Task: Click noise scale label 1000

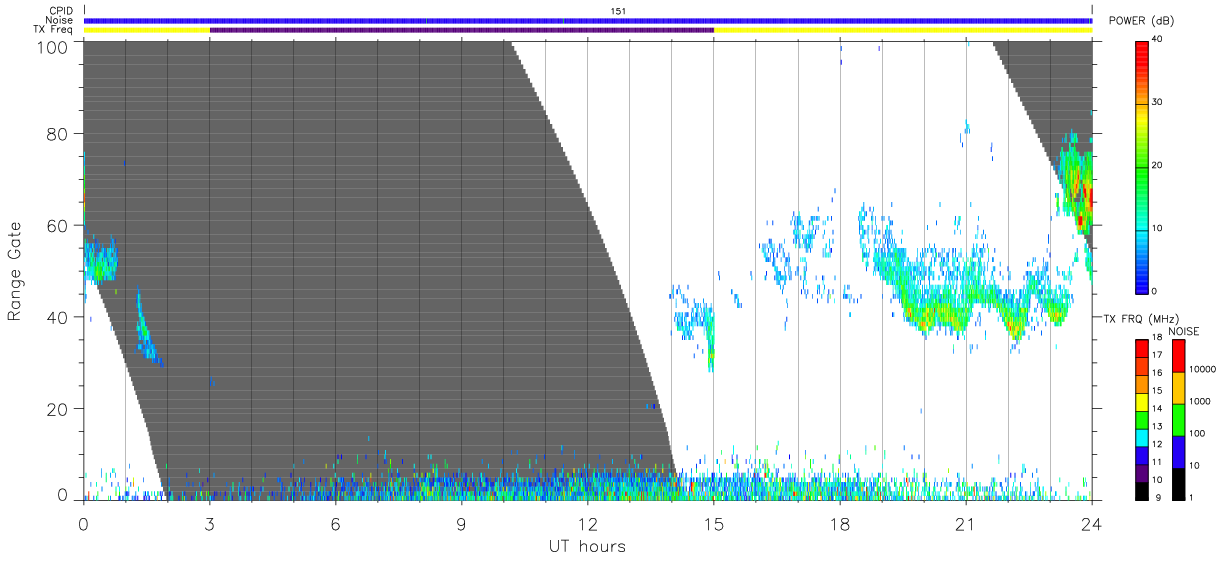Action: [1200, 401]
